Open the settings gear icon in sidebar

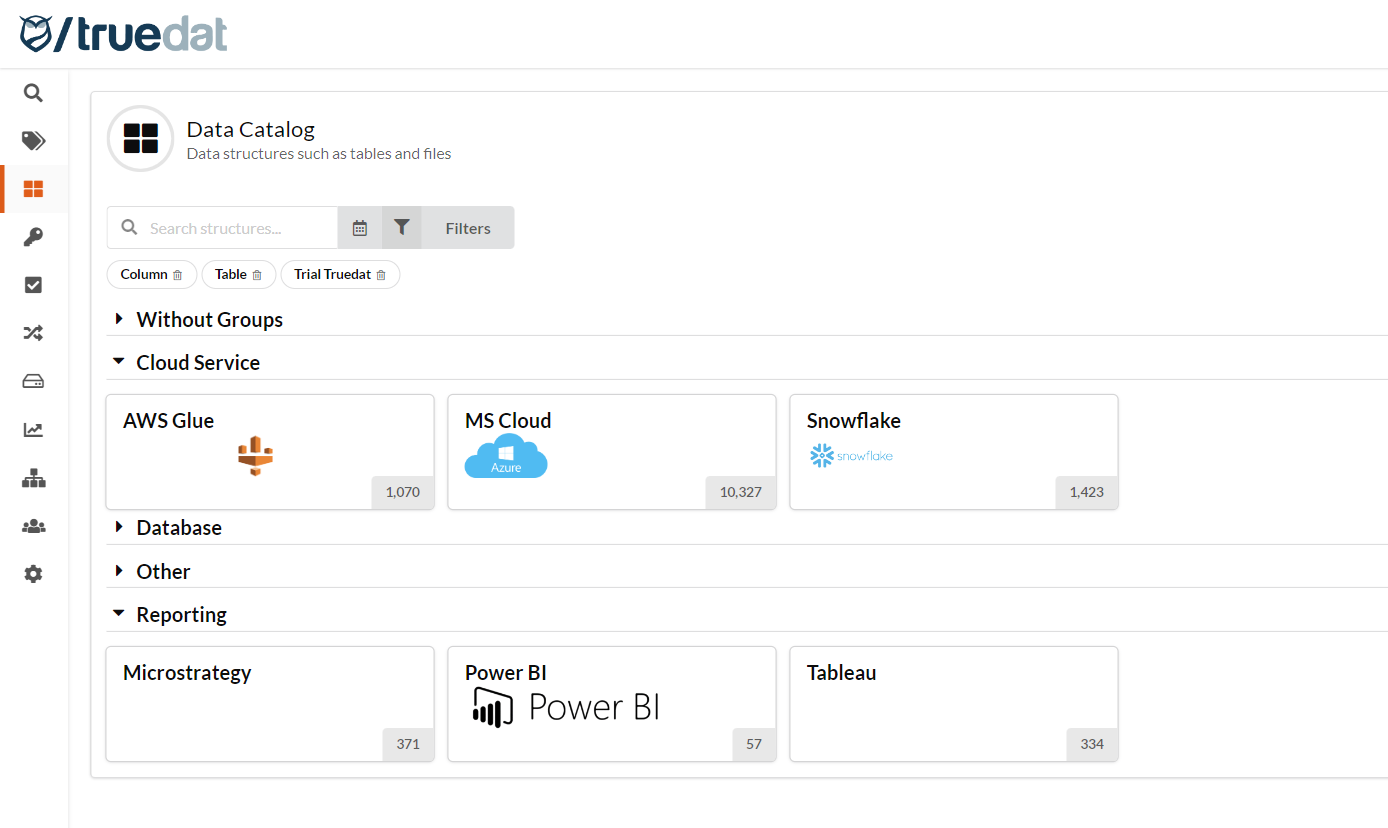click(x=33, y=574)
